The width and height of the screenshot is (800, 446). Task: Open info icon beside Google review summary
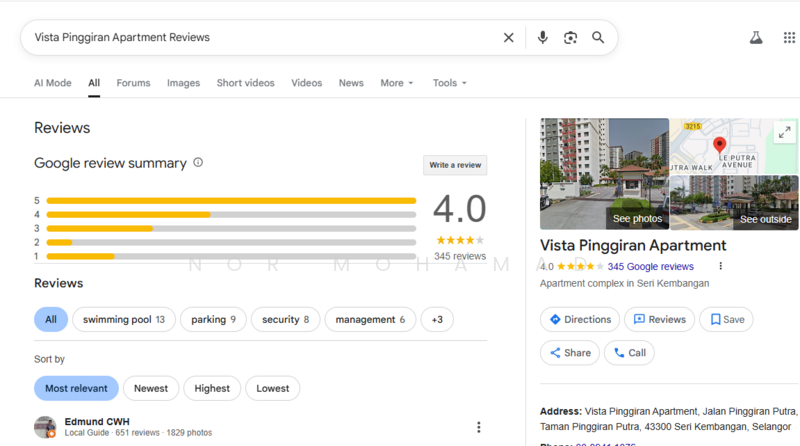click(x=198, y=163)
